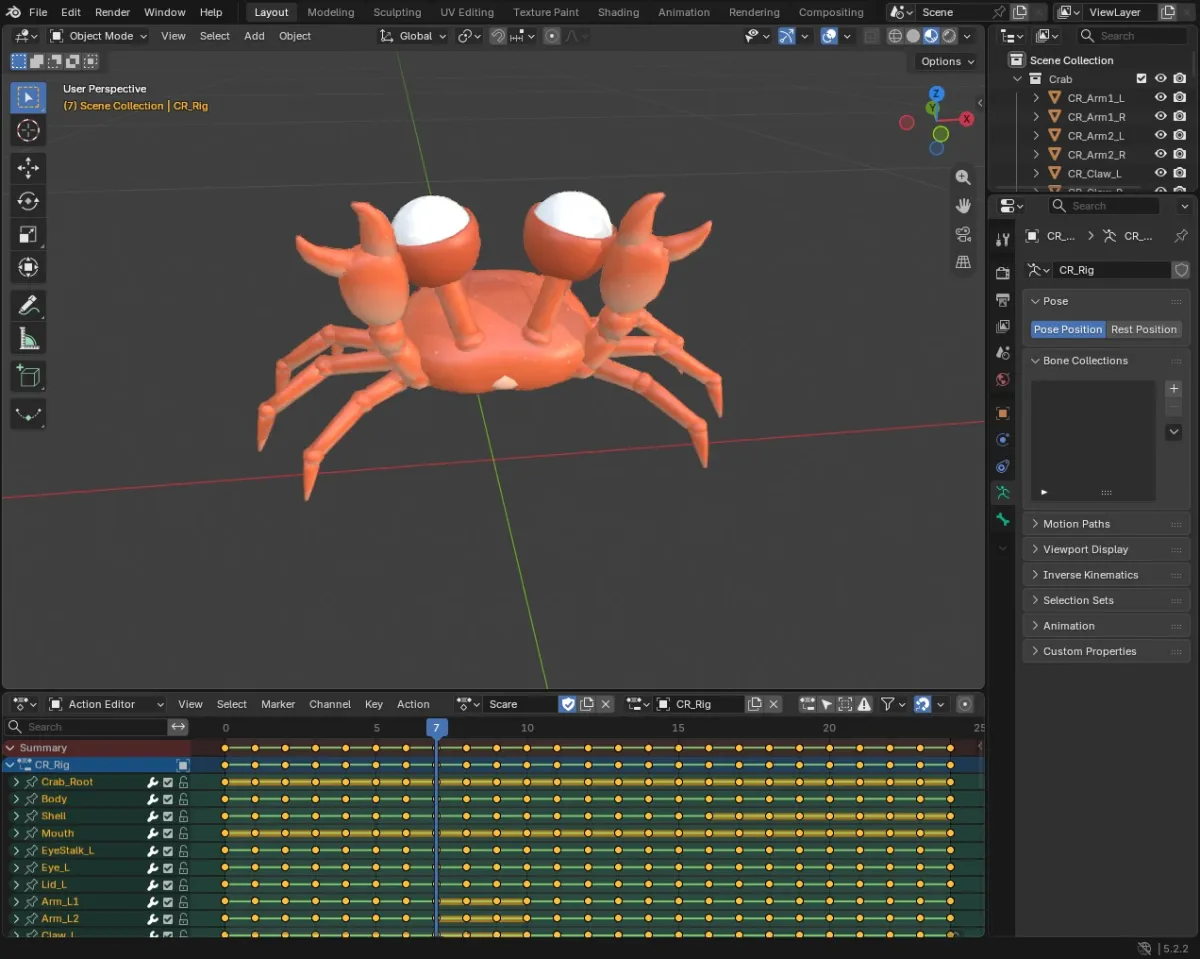Select the Add Cube tool
The width and height of the screenshot is (1200, 959).
point(28,376)
